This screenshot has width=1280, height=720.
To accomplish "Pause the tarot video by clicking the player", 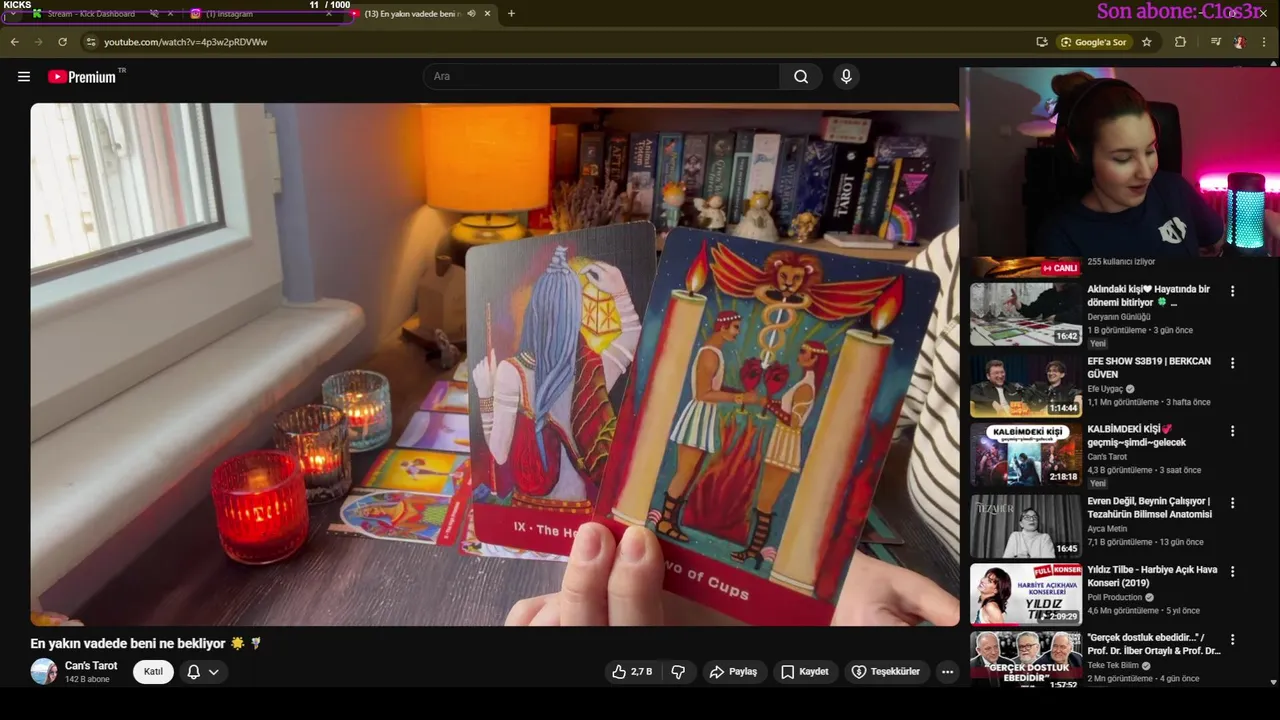I will (494, 364).
